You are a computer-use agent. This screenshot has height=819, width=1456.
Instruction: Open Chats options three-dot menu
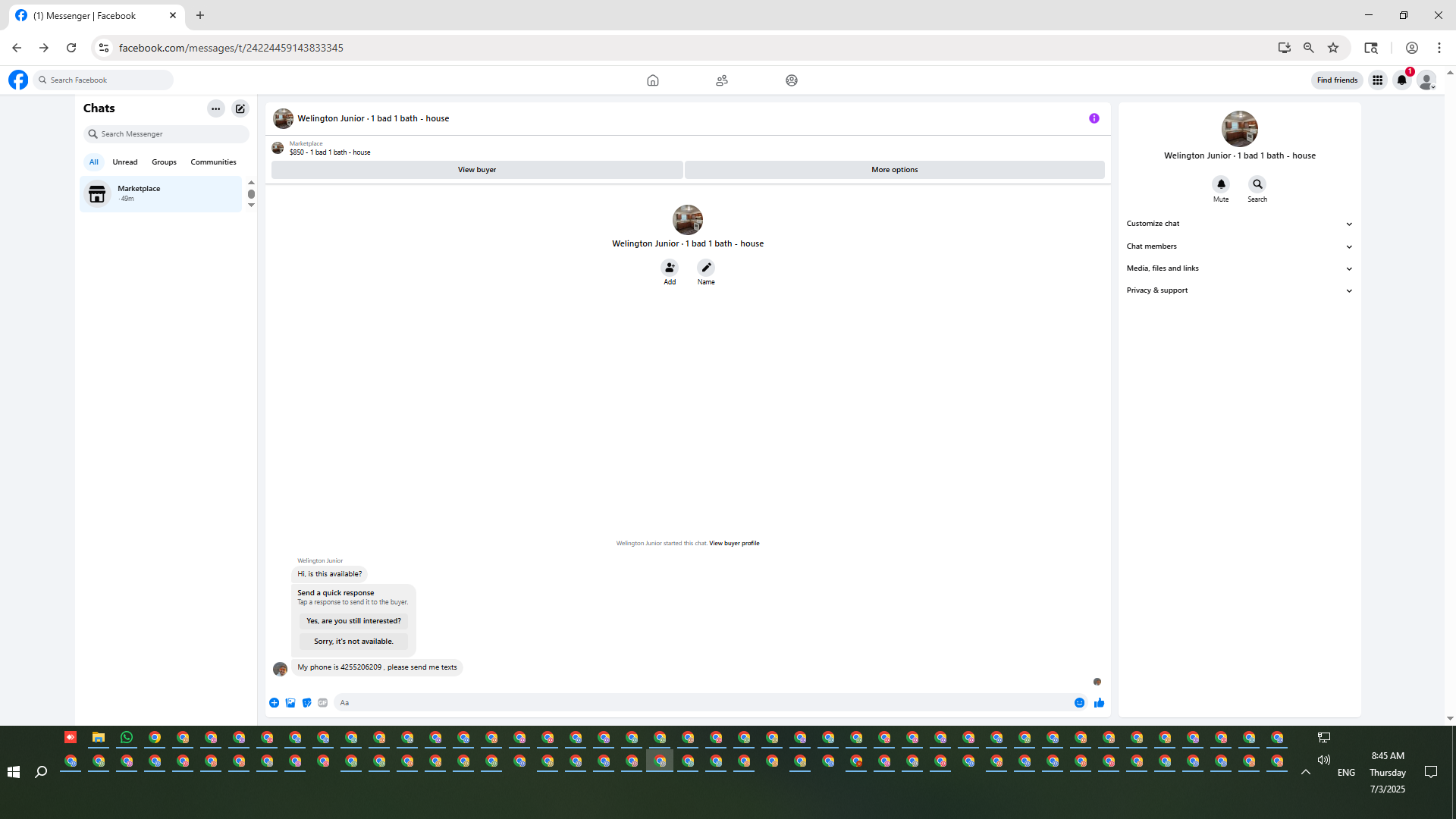pos(216,108)
